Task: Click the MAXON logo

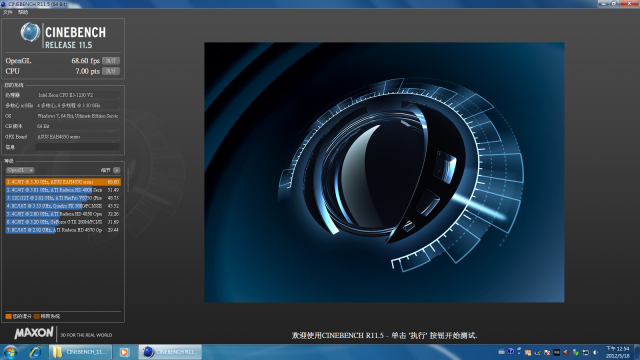Action: [x=34, y=333]
